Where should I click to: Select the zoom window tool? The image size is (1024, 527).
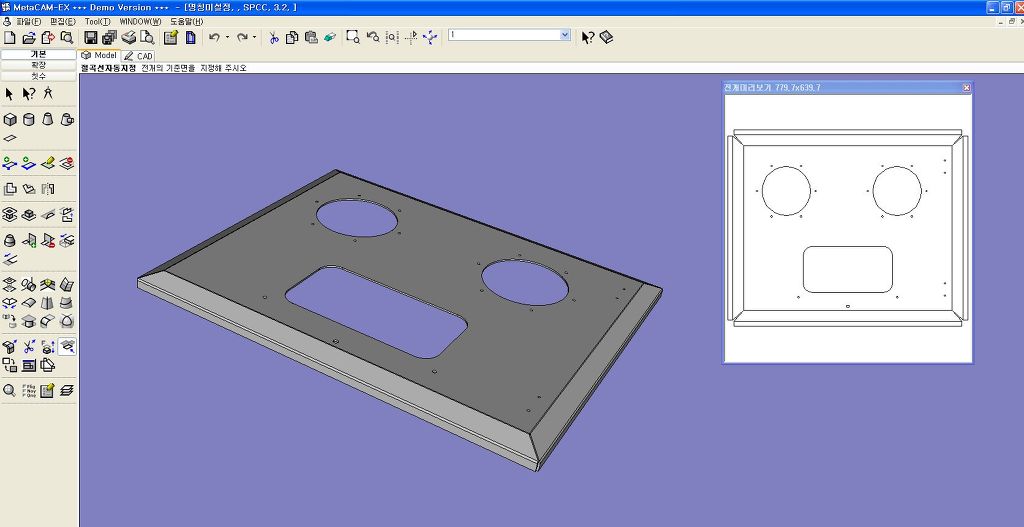[353, 37]
